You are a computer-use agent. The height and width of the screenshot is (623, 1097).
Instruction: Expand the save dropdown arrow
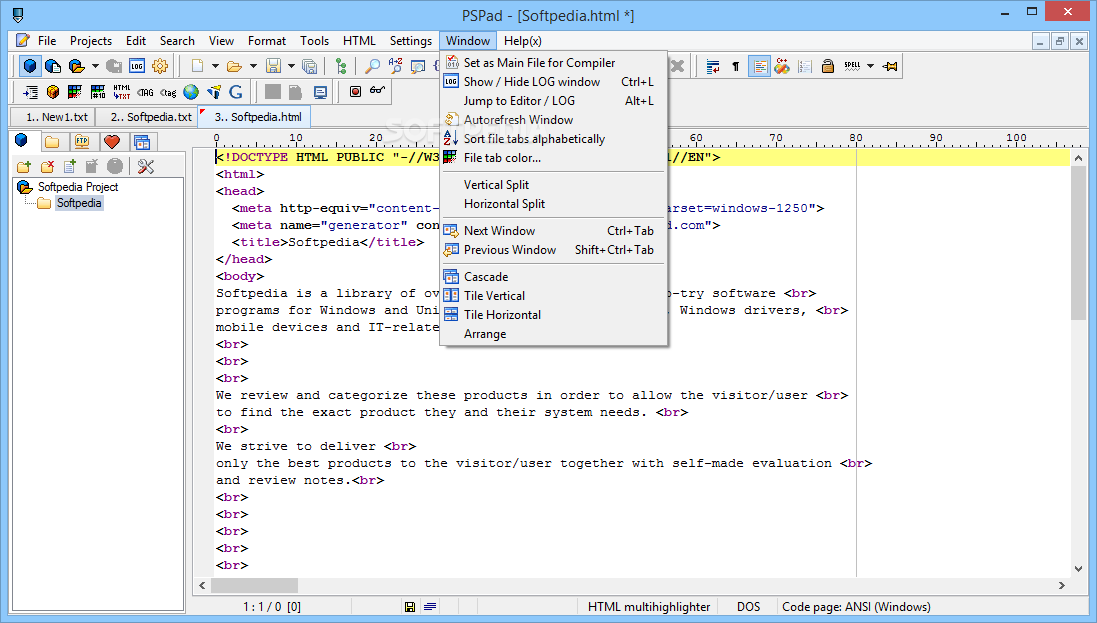click(x=291, y=66)
